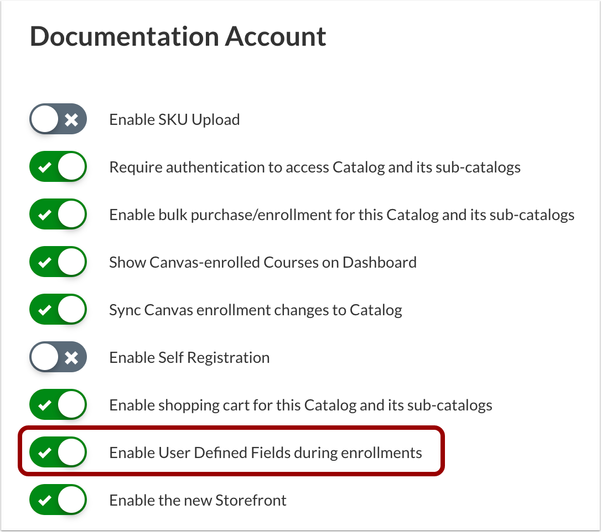The width and height of the screenshot is (601, 532).
Task: Click "Enable User Defined Fields during enrollments" text
Action: tap(265, 453)
